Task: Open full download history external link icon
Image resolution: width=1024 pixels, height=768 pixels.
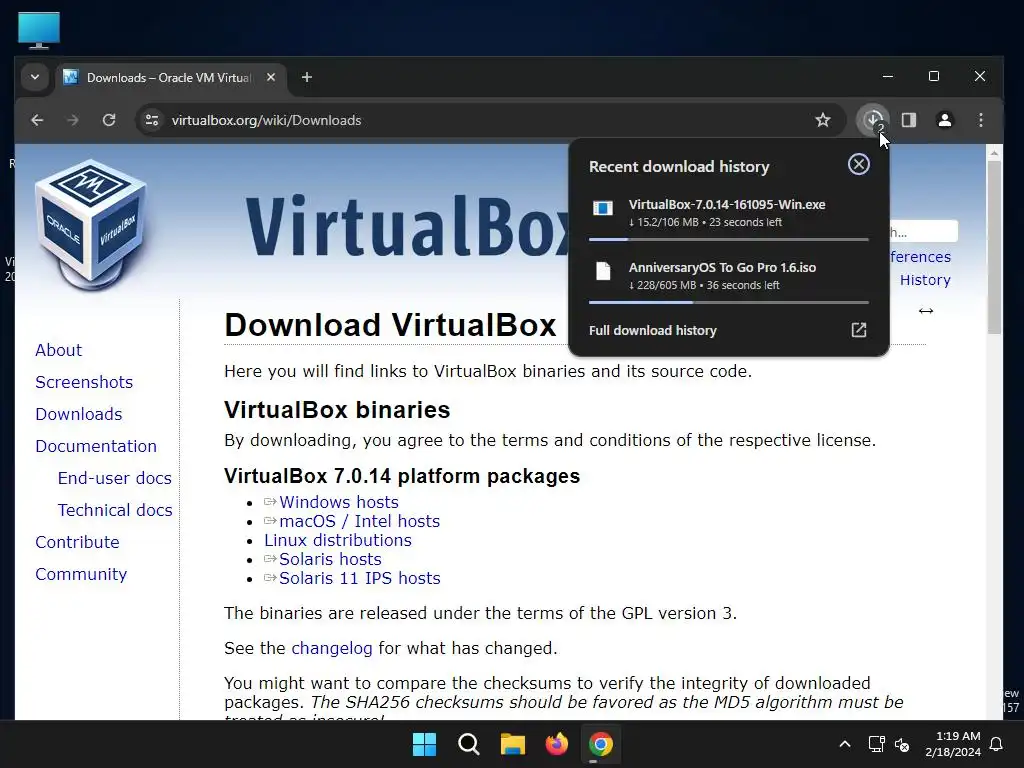Action: [858, 330]
